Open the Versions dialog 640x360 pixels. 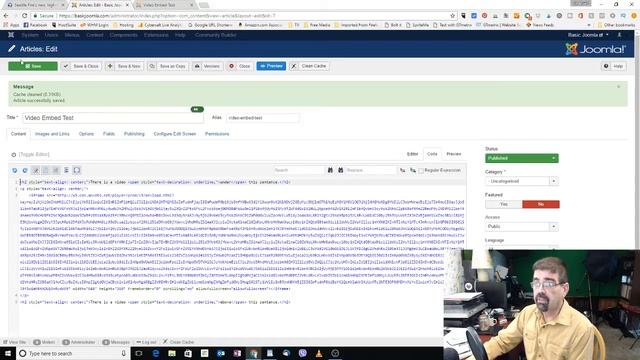207,66
